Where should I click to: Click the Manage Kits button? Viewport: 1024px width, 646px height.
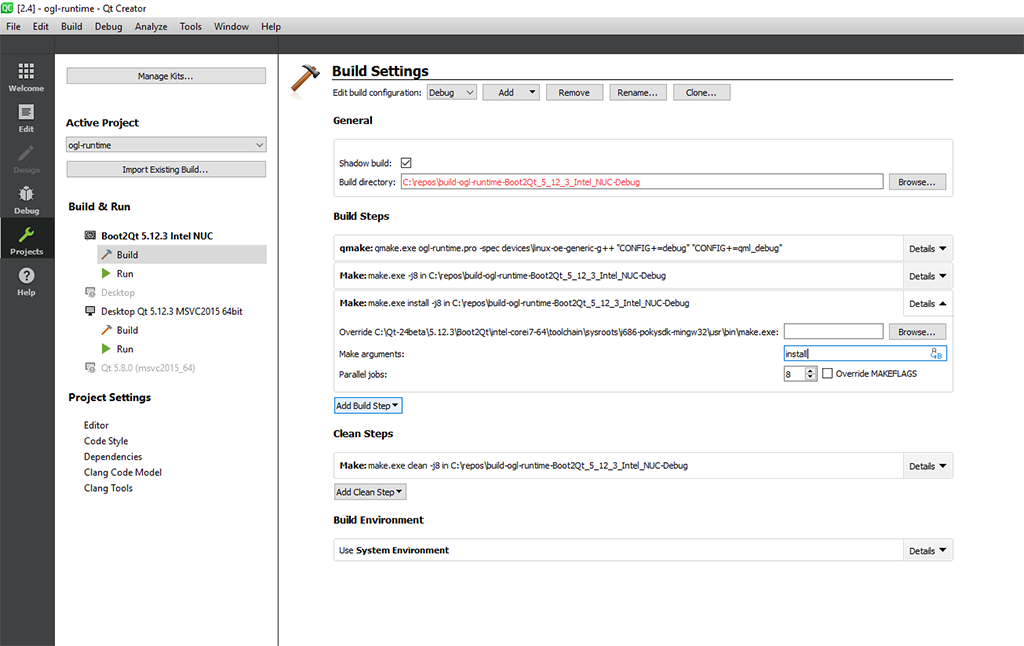coord(166,76)
